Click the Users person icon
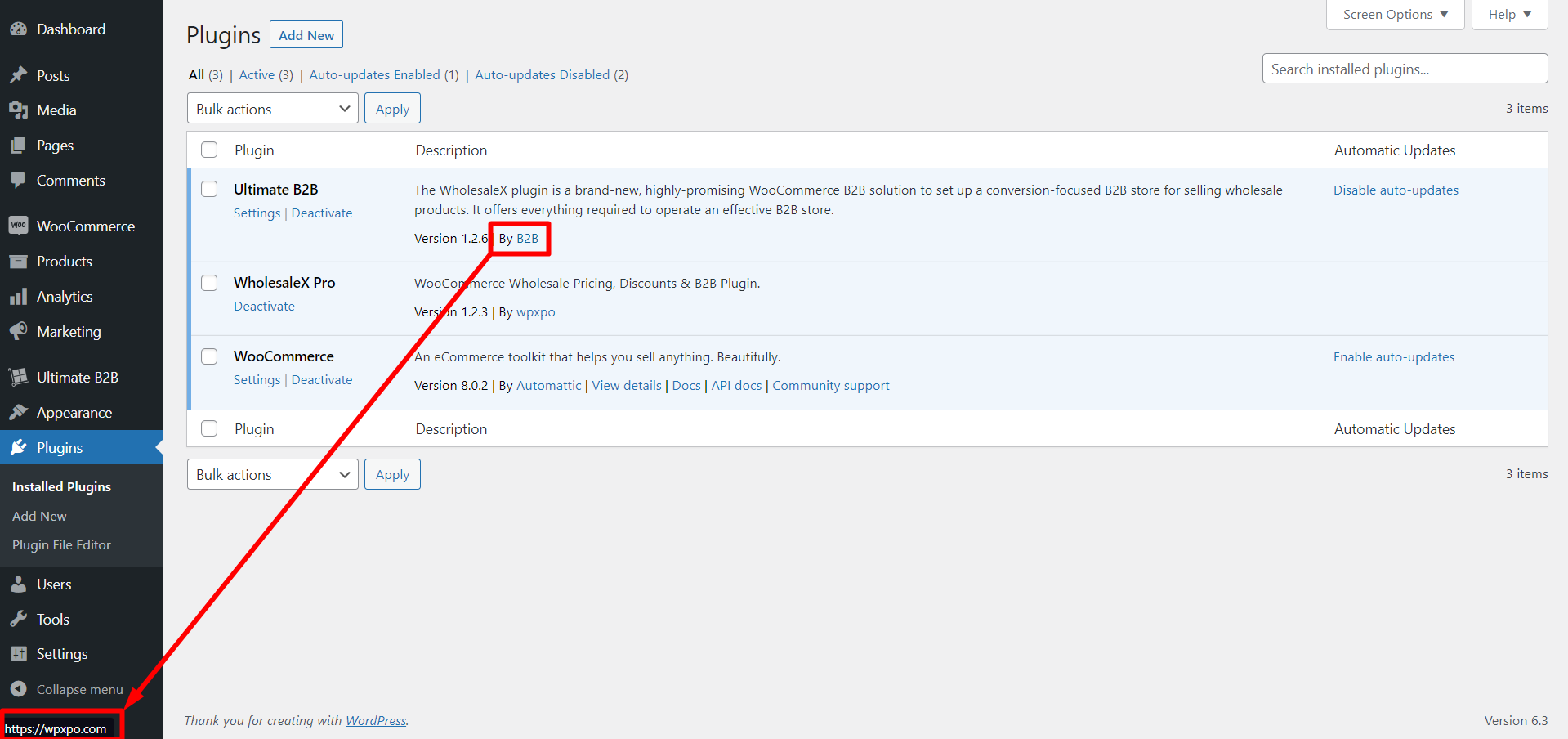This screenshot has width=1568, height=739. pos(18,584)
